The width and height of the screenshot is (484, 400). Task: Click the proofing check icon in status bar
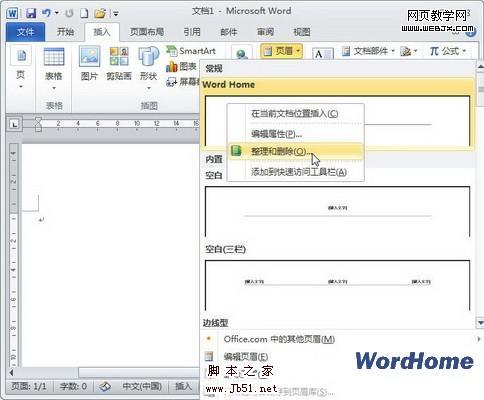coord(105,387)
